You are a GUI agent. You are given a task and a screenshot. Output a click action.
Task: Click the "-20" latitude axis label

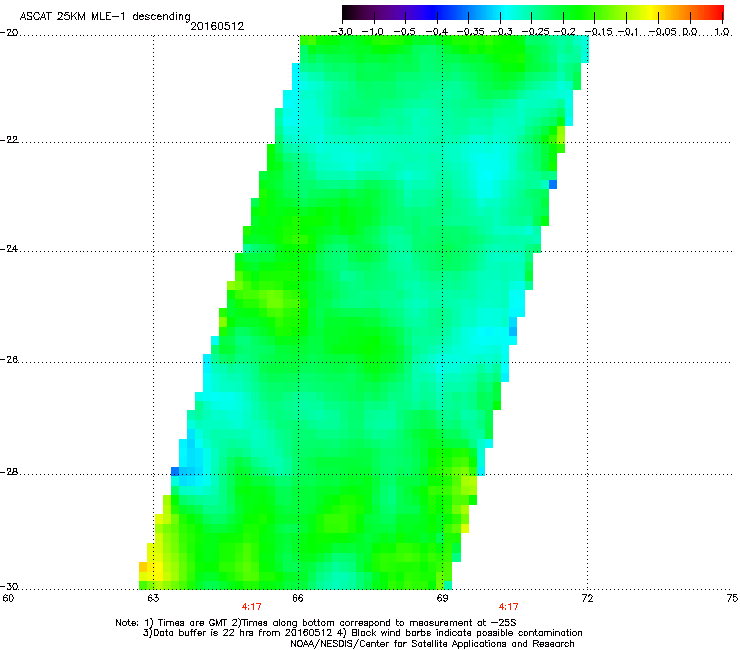[x=9, y=33]
